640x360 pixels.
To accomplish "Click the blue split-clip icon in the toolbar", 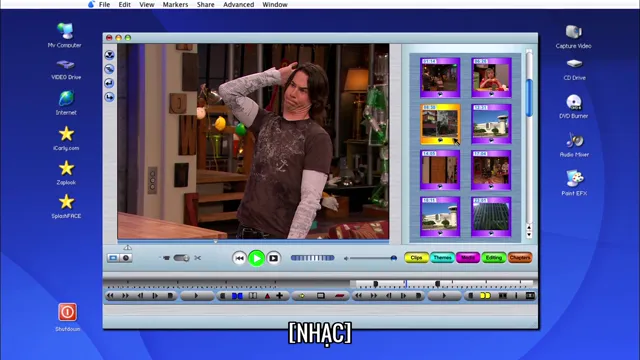I will tap(237, 296).
